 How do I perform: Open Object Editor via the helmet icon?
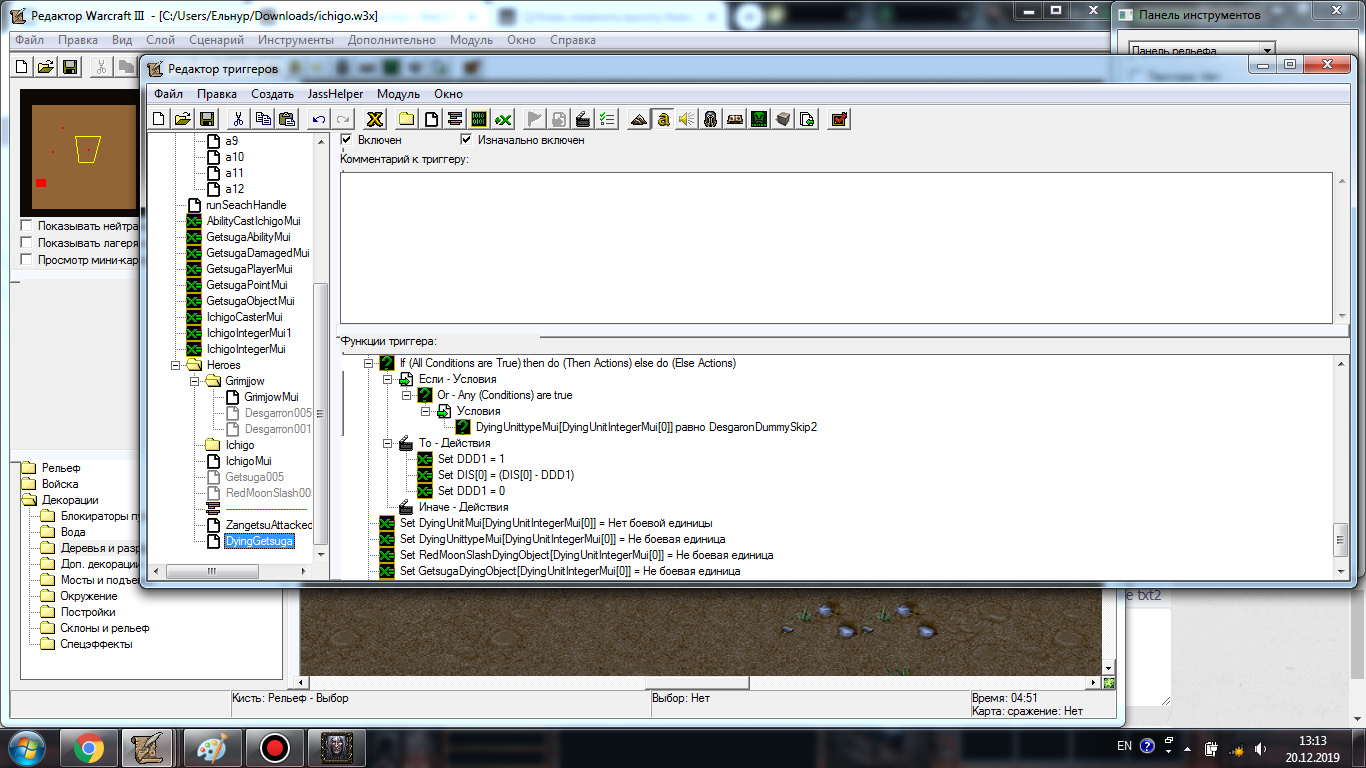coord(711,119)
